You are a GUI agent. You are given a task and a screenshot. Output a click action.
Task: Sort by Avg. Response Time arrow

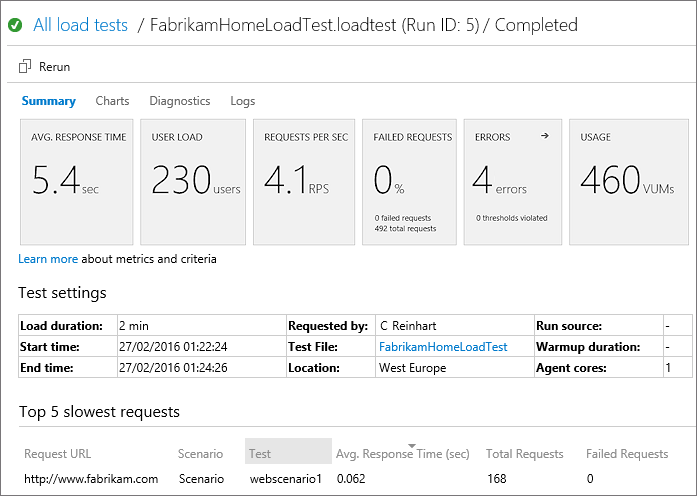(x=410, y=446)
